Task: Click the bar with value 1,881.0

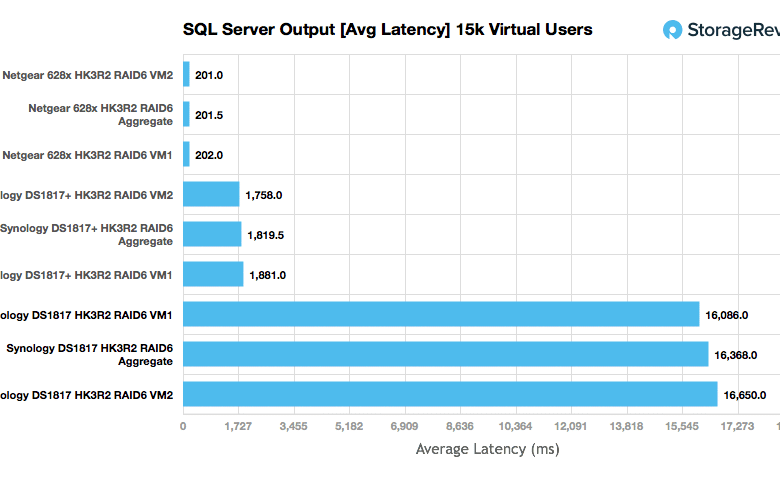Action: pyautogui.click(x=213, y=274)
